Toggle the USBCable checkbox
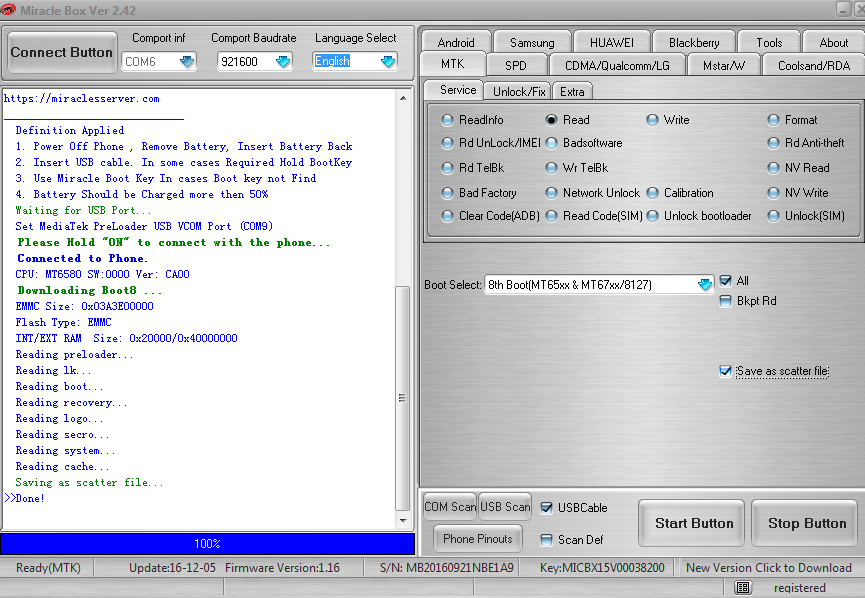This screenshot has width=865, height=598. tap(546, 508)
